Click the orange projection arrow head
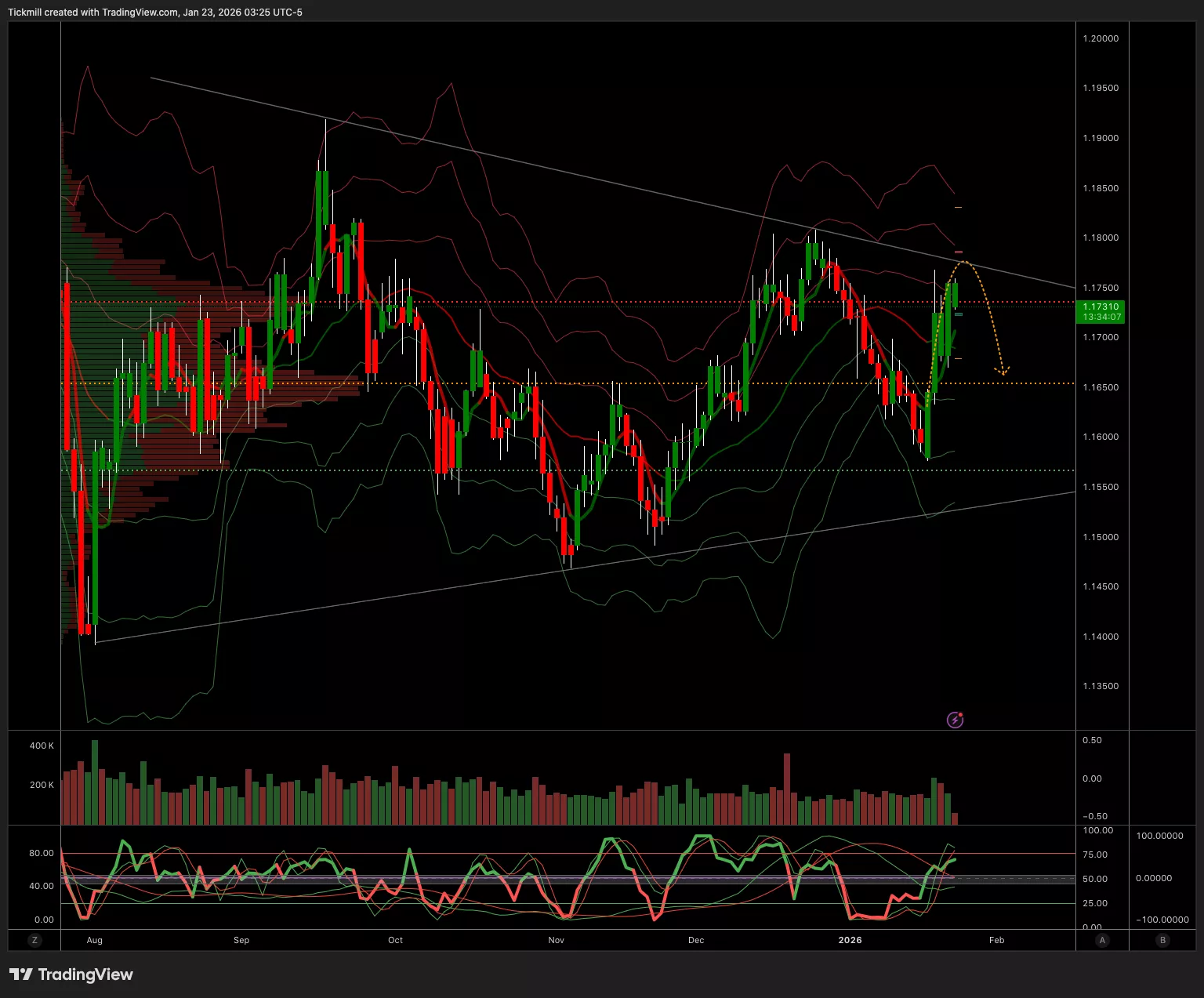This screenshot has width=1204, height=998. pos(1002,370)
